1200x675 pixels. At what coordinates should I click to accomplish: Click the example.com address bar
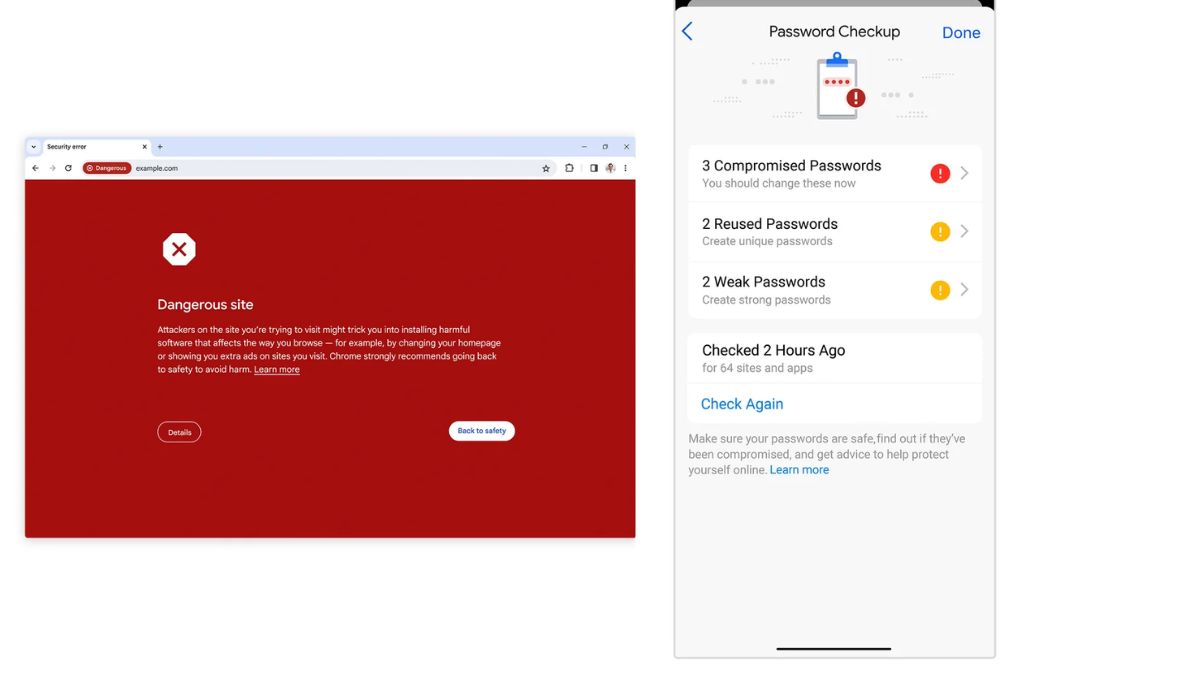tap(340, 168)
